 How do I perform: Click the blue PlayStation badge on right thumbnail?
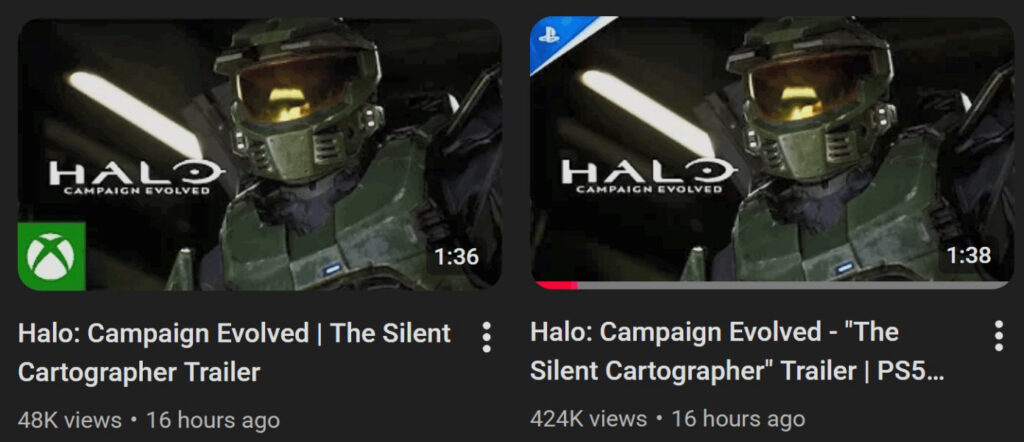(x=562, y=38)
